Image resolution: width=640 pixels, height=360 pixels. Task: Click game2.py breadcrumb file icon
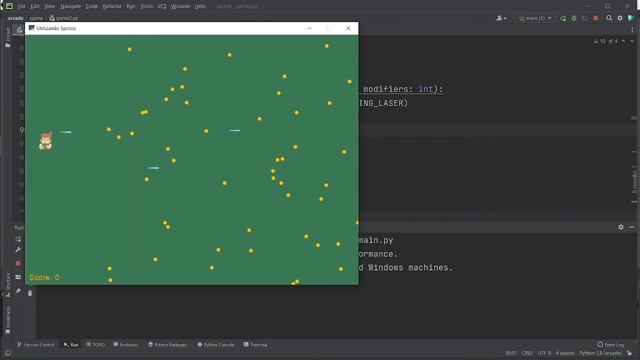pos(52,18)
